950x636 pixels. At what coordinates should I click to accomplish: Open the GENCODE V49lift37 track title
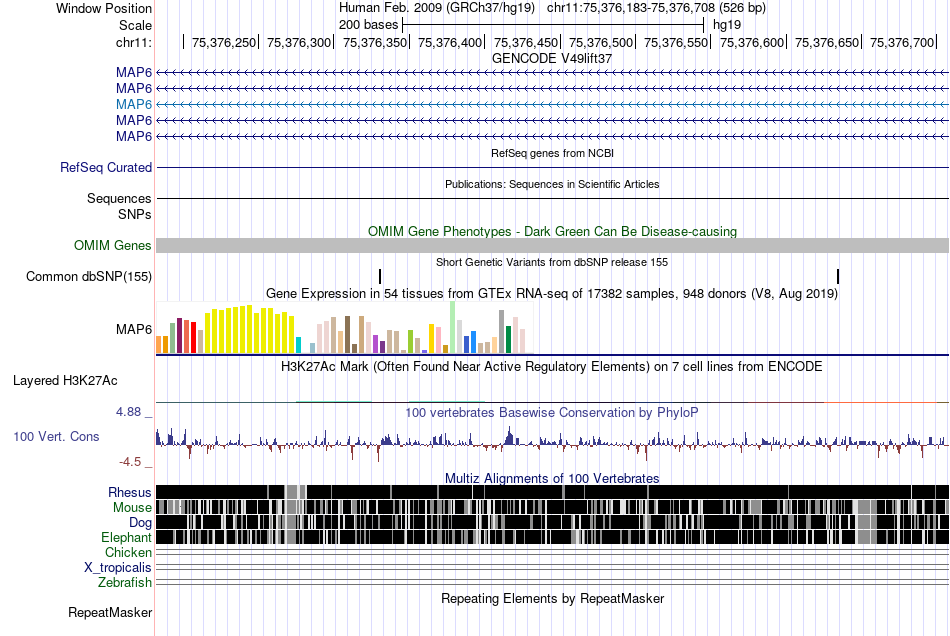click(x=552, y=58)
